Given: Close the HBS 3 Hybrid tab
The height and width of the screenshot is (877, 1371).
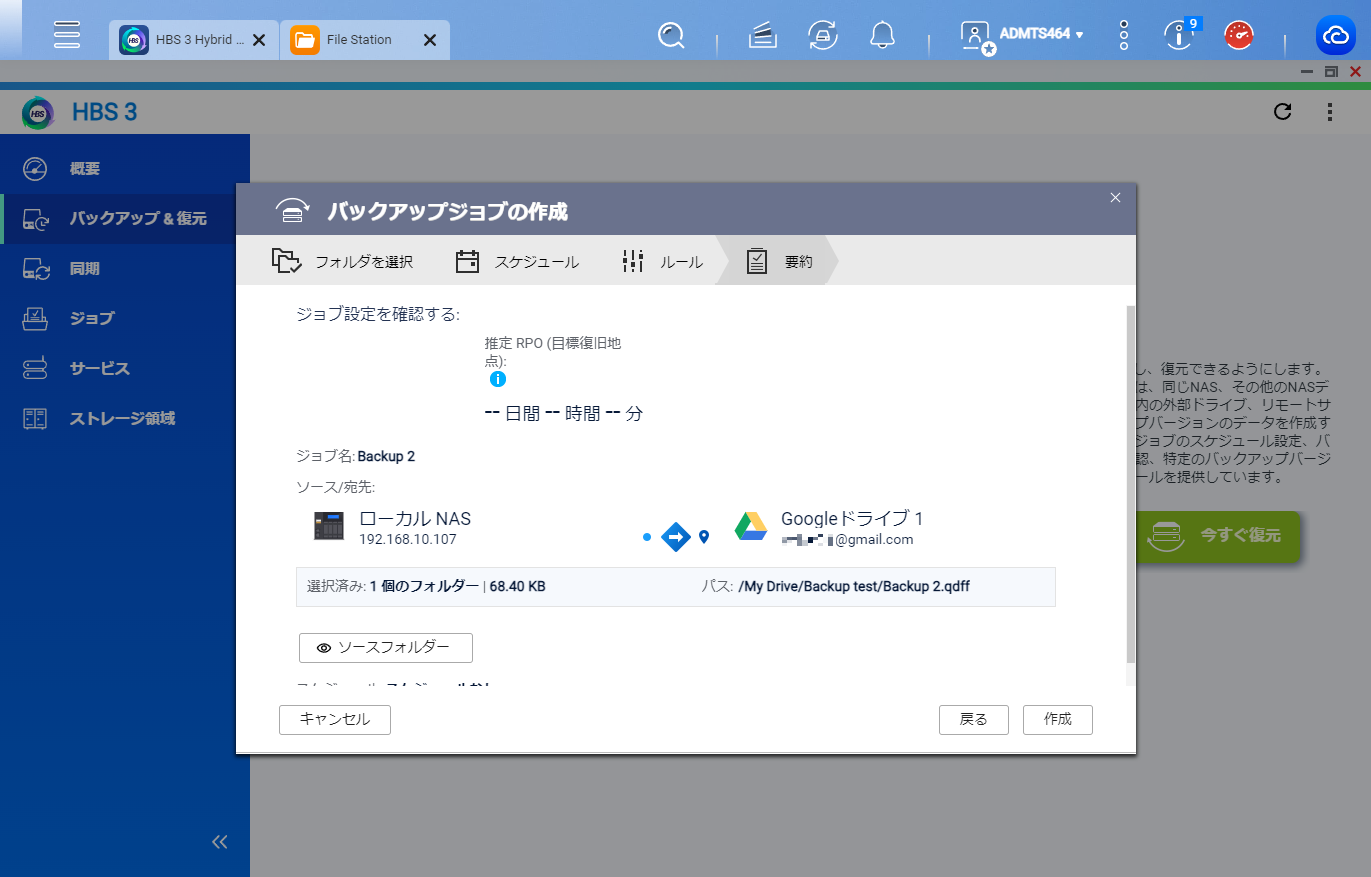Looking at the screenshot, I should 258,40.
